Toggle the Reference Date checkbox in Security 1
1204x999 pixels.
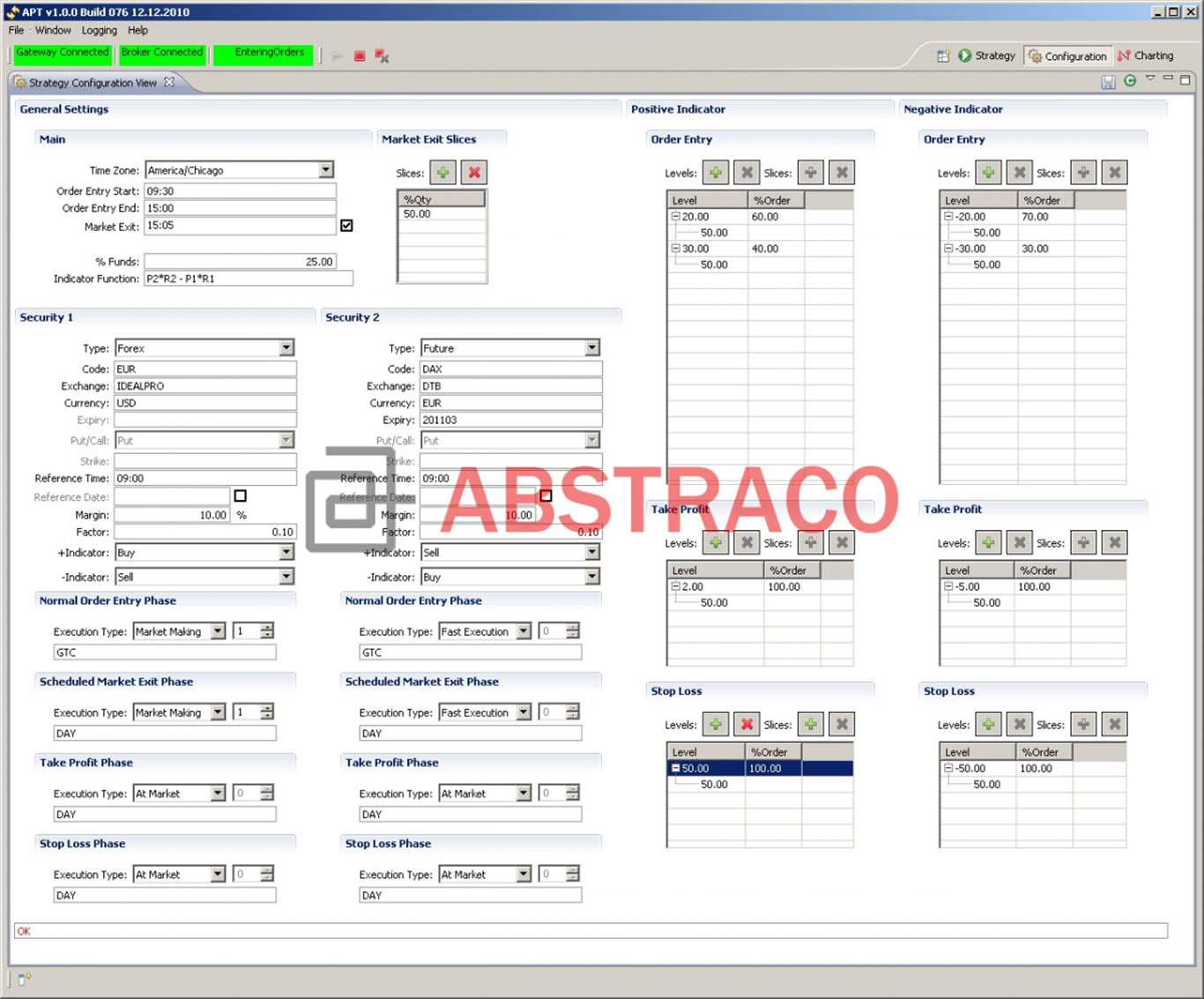(240, 496)
